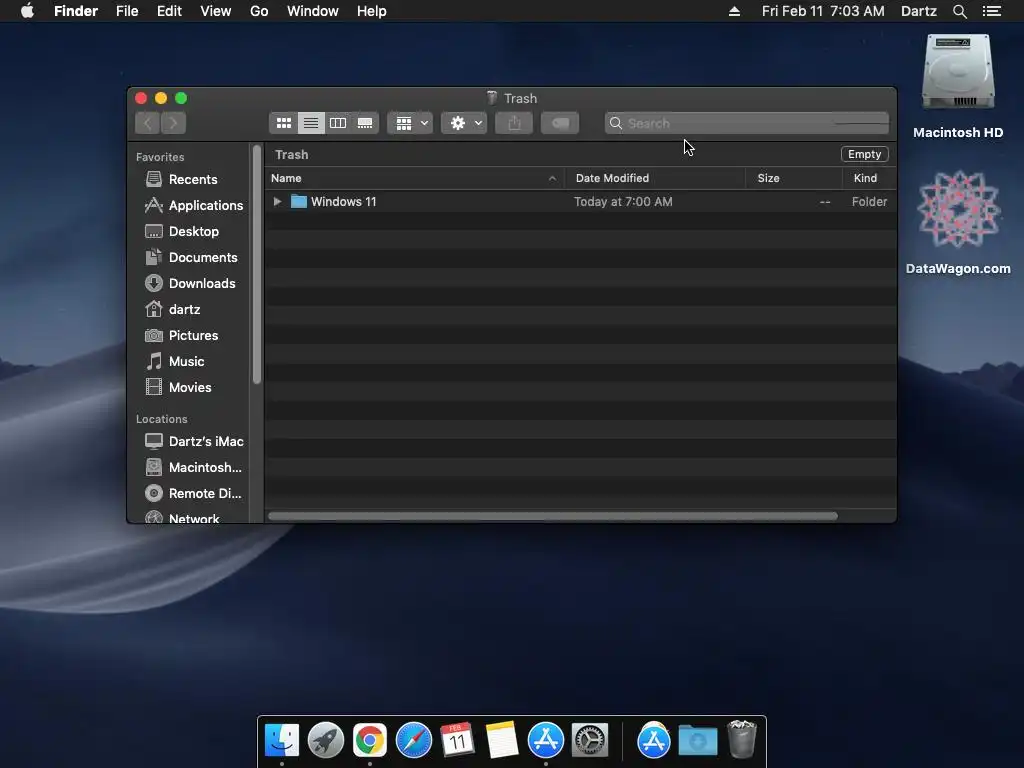Image resolution: width=1024 pixels, height=768 pixels.
Task: Sort by the Kind column header
Action: pos(869,178)
